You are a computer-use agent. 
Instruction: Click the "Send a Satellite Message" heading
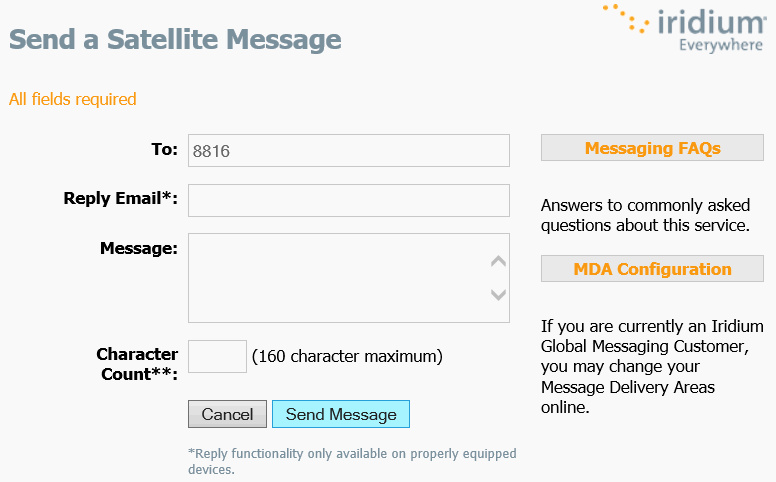click(175, 39)
